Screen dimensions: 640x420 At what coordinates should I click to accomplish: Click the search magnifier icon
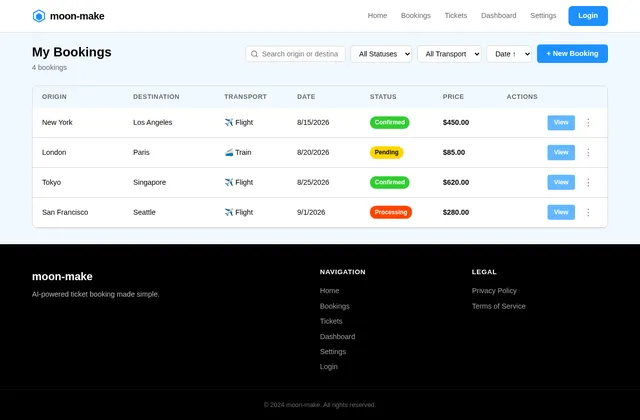(x=254, y=54)
